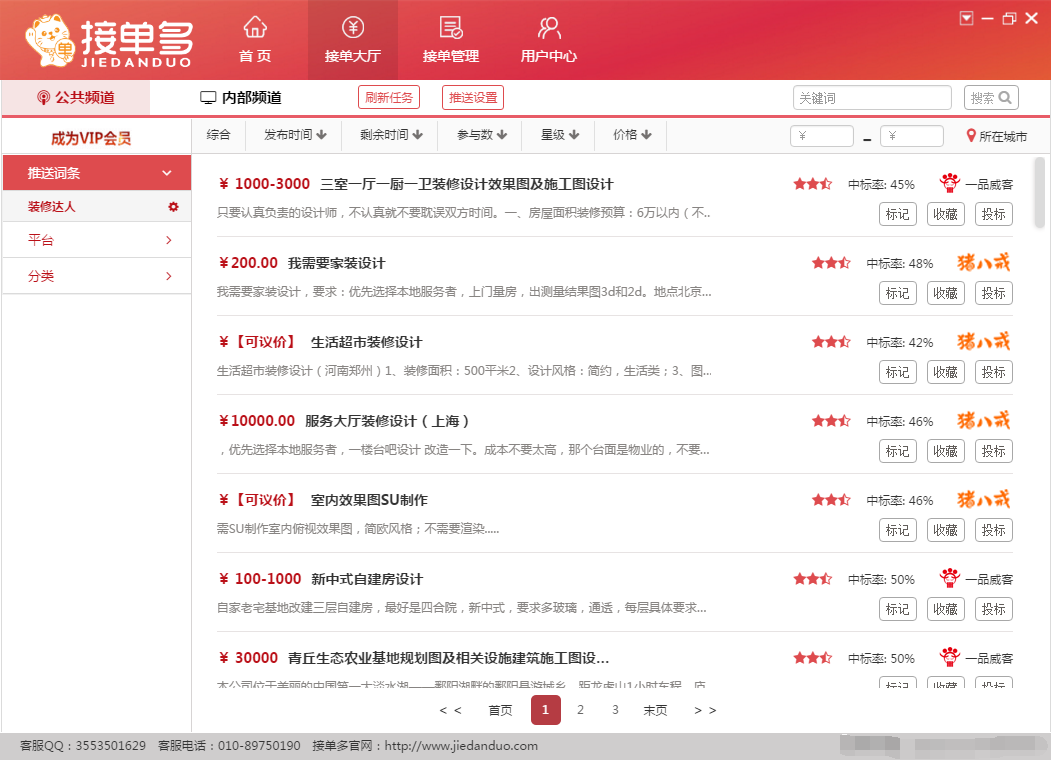Expand the 分类 category list
This screenshot has height=760, width=1051.
pos(168,276)
